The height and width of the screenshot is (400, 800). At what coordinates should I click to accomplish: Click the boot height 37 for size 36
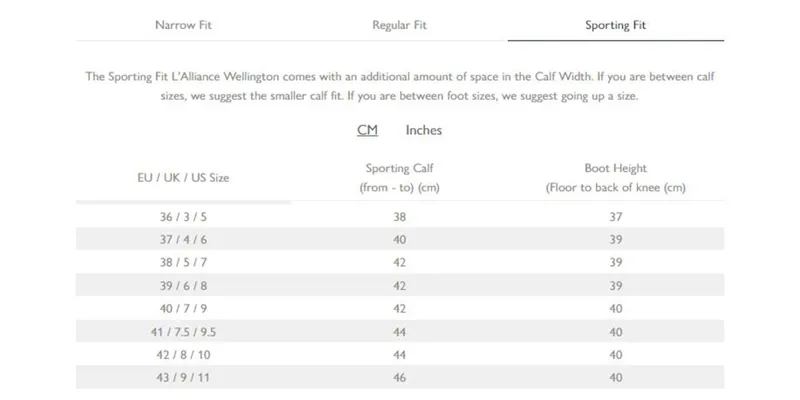click(x=616, y=217)
